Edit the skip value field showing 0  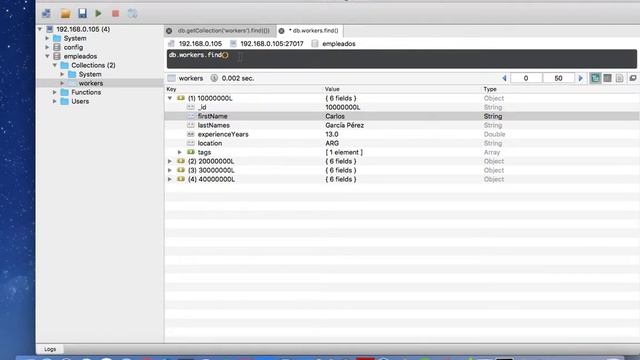526,78
